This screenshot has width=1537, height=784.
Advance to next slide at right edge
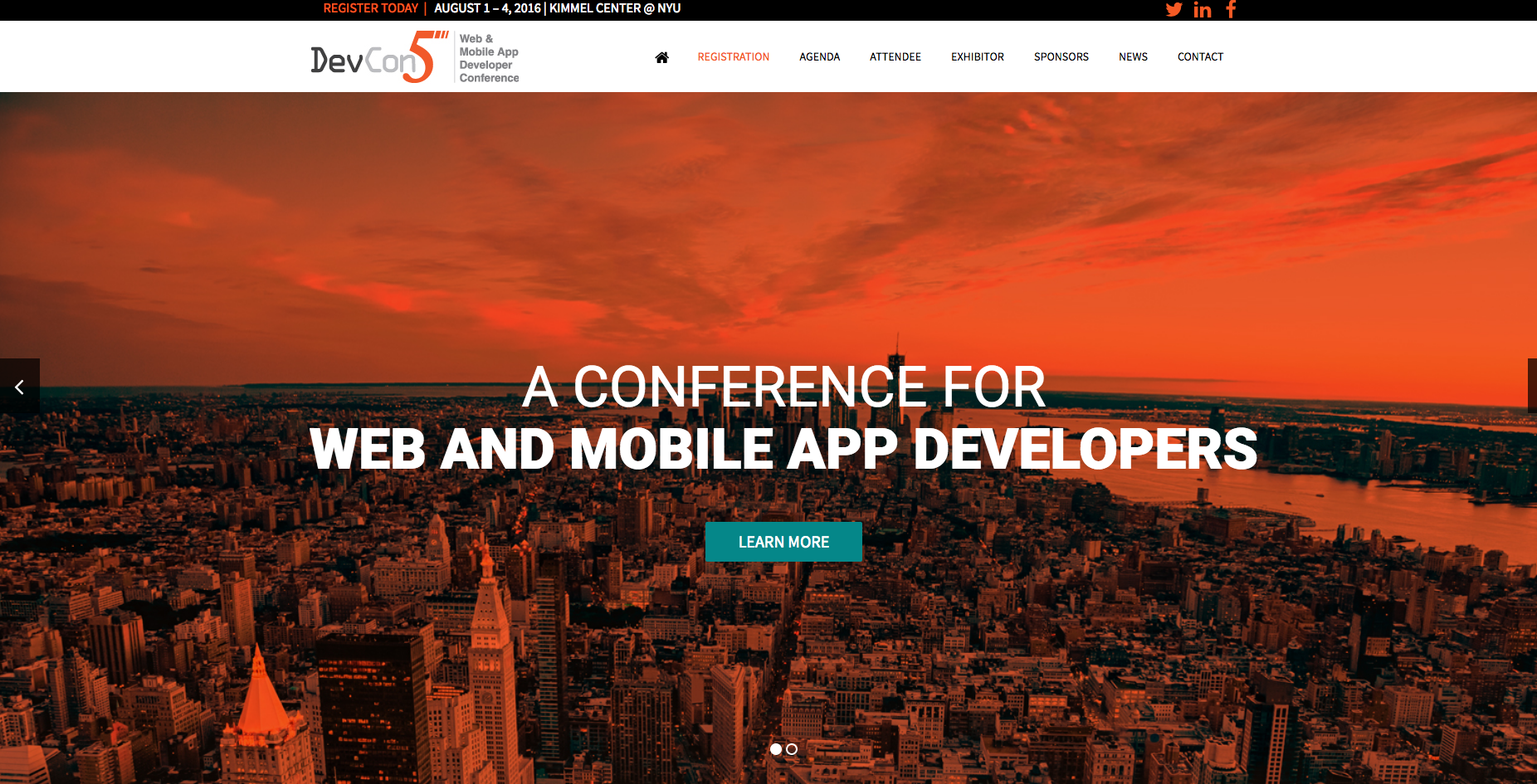(1531, 386)
